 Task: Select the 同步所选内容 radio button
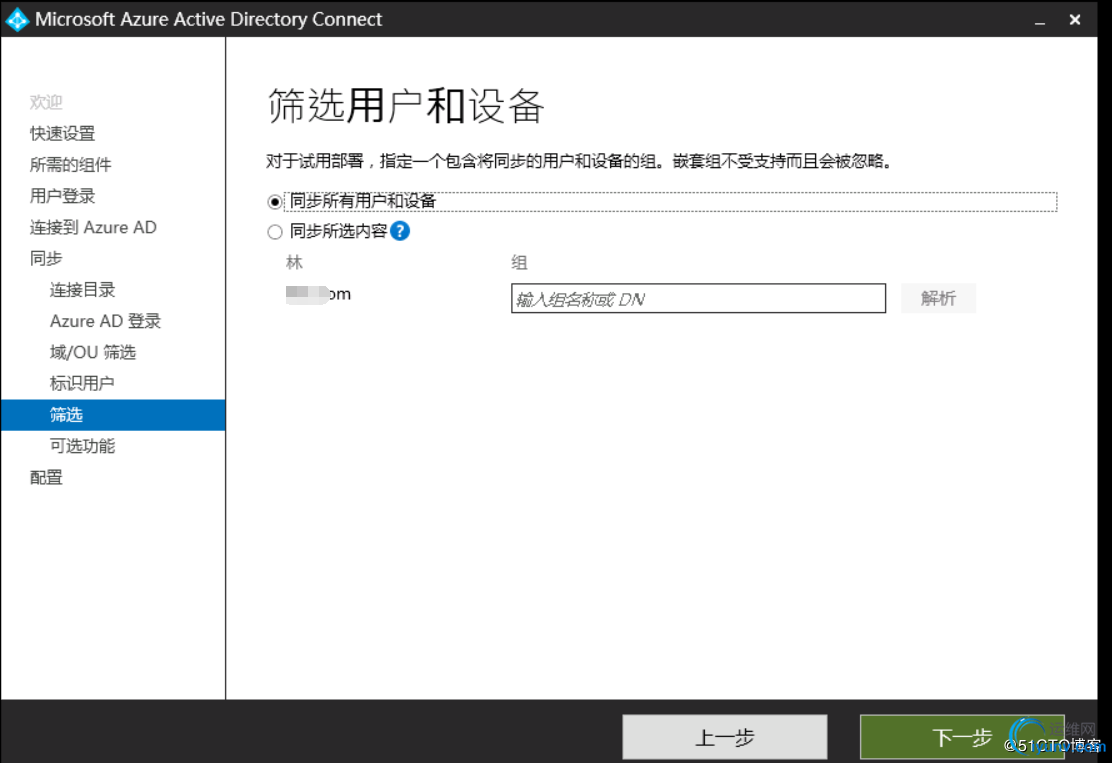pyautogui.click(x=274, y=232)
